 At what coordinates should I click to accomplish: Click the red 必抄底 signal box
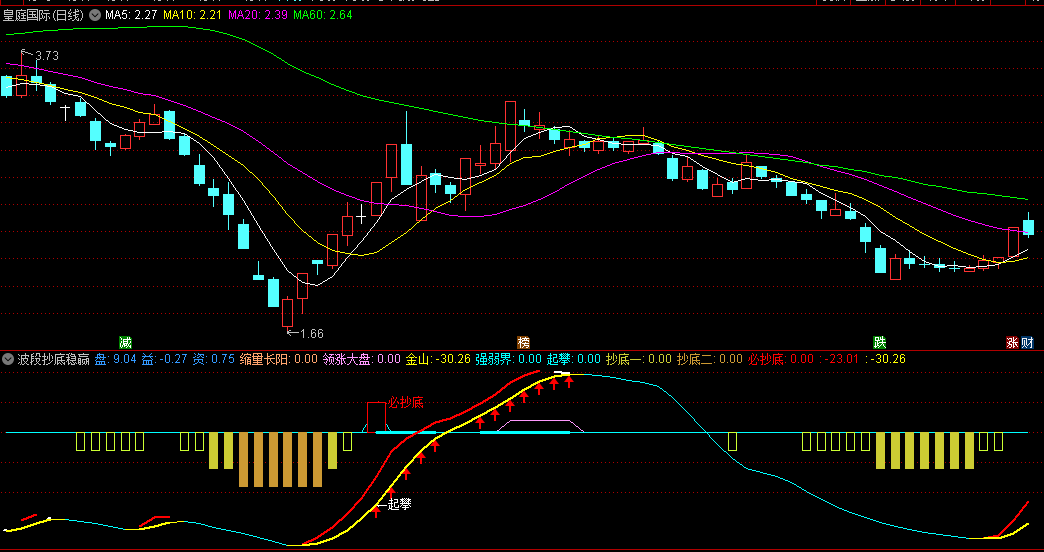click(376, 417)
